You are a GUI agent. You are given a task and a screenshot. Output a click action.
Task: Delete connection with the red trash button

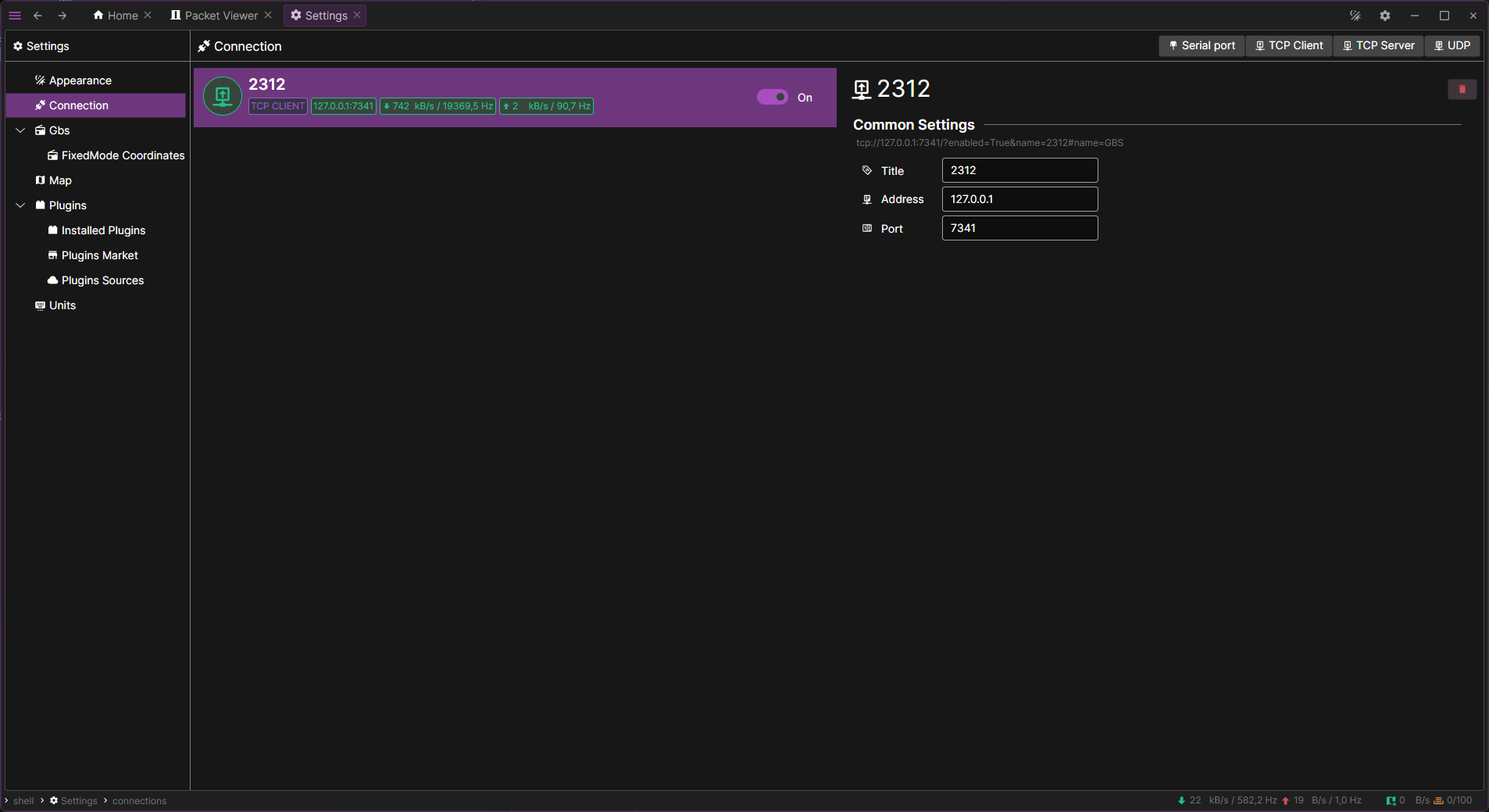pos(1462,90)
